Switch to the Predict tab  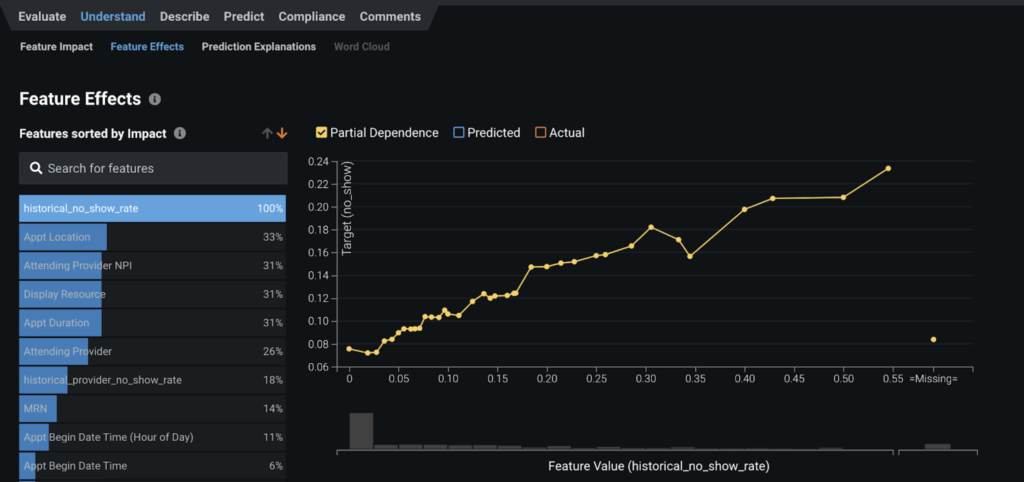244,16
